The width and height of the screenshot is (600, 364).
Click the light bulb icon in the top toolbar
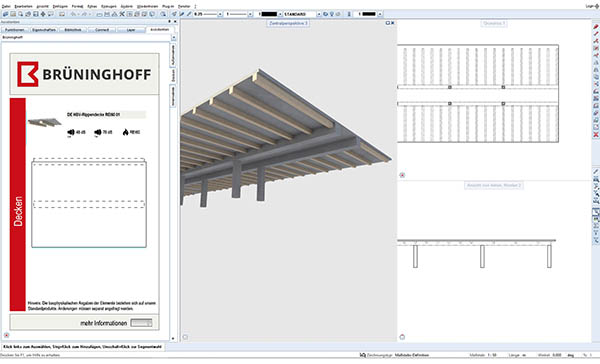coord(332,14)
